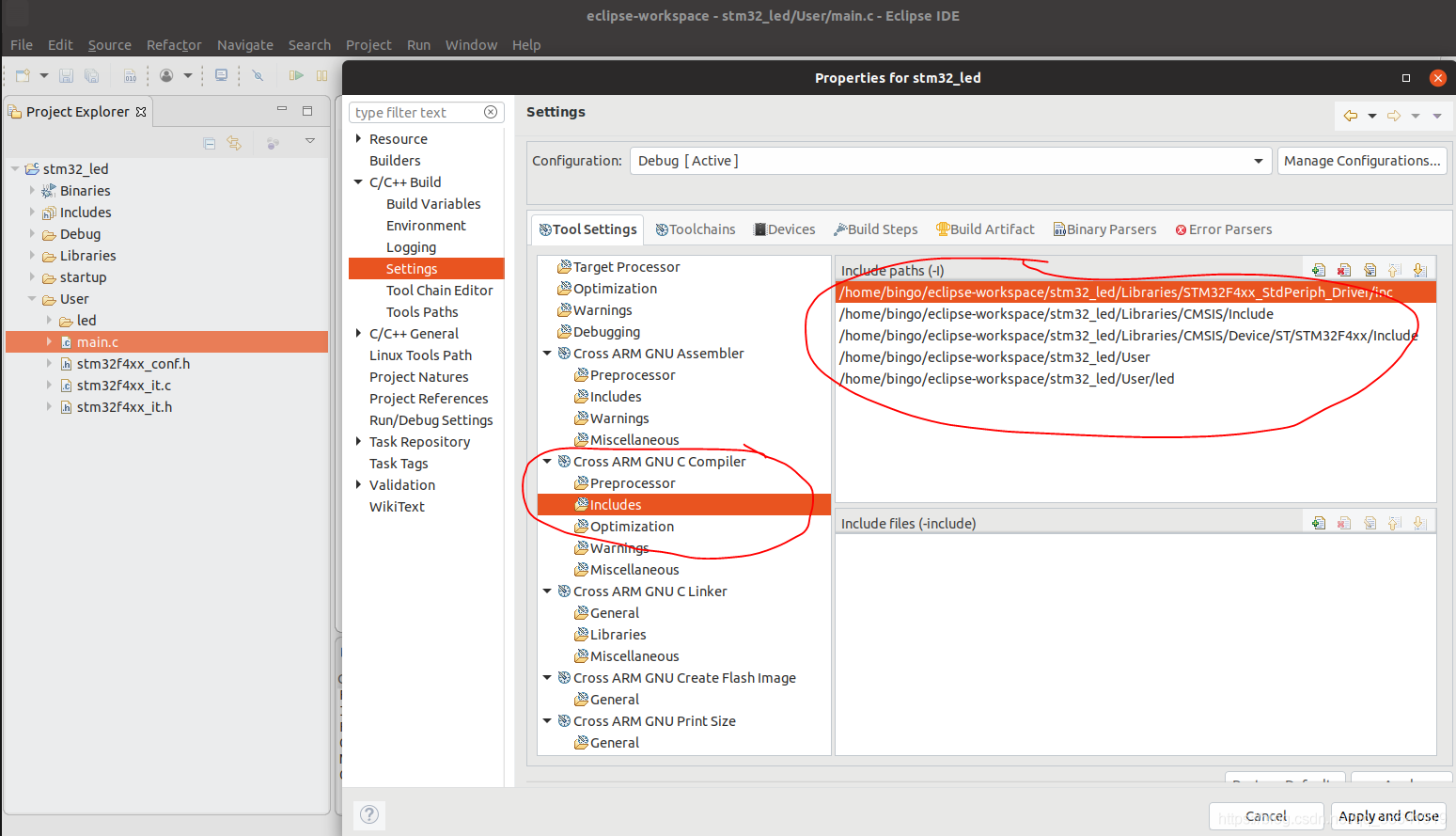Collapse all in Project Explorer toolbar
Screen dimensions: 1456x836
(209, 143)
